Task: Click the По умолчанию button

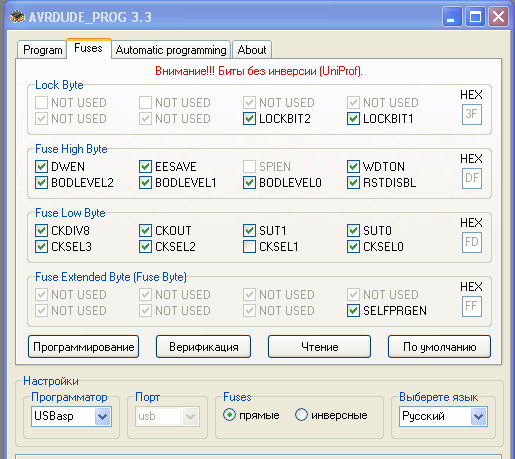Action: click(439, 347)
